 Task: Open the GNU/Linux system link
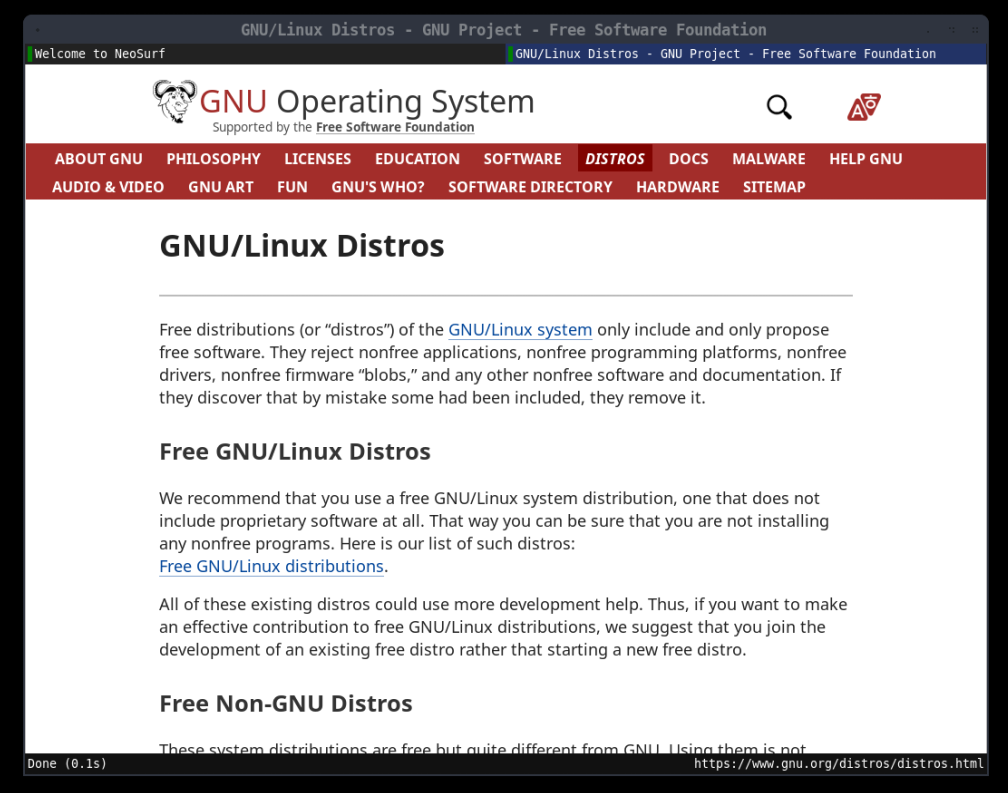coord(519,330)
